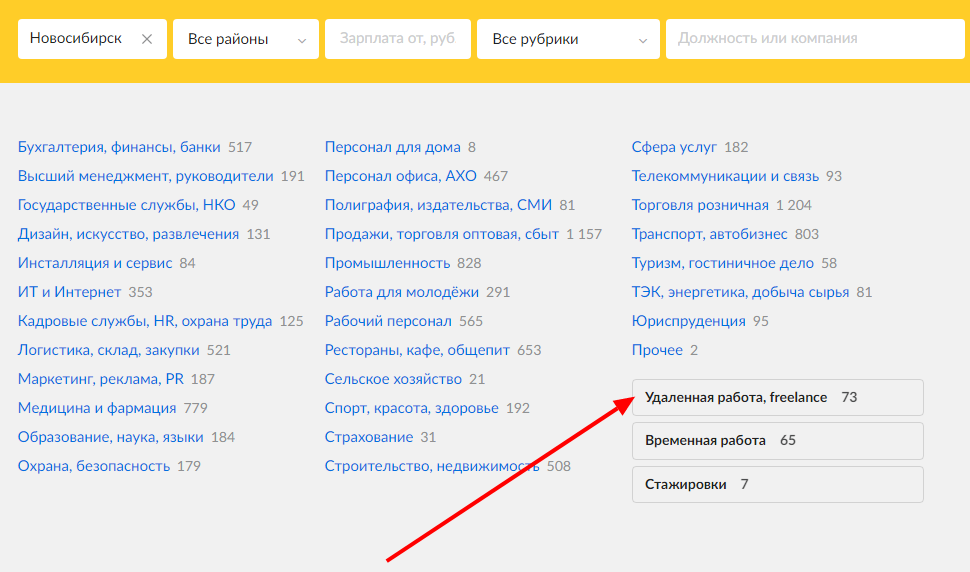Open Высший менеджмент, руководители category

click(145, 176)
